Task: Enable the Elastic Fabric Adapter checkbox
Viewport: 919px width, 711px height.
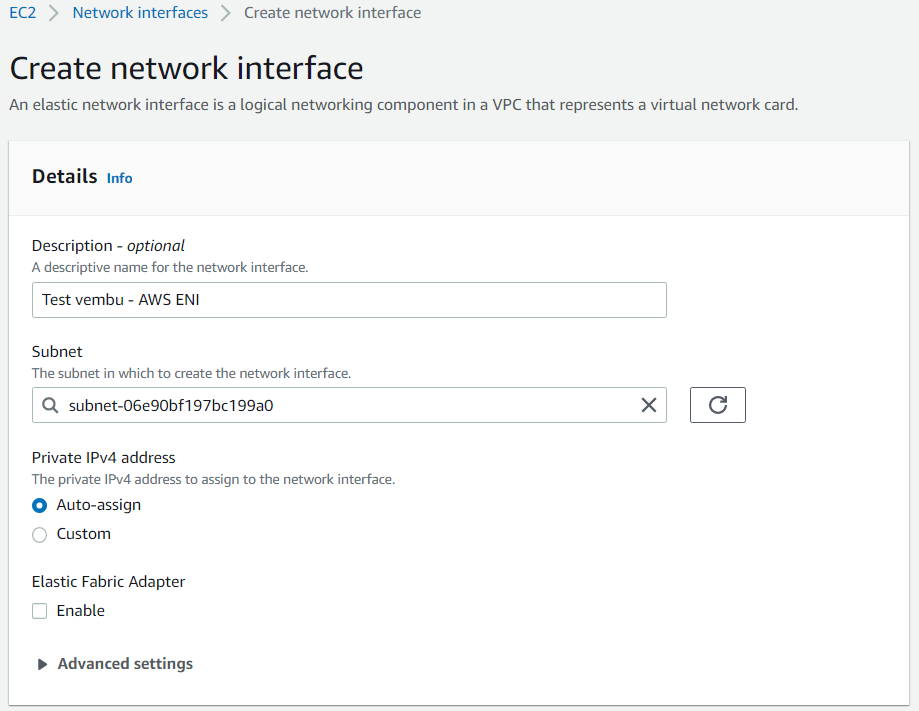Action: pos(39,611)
